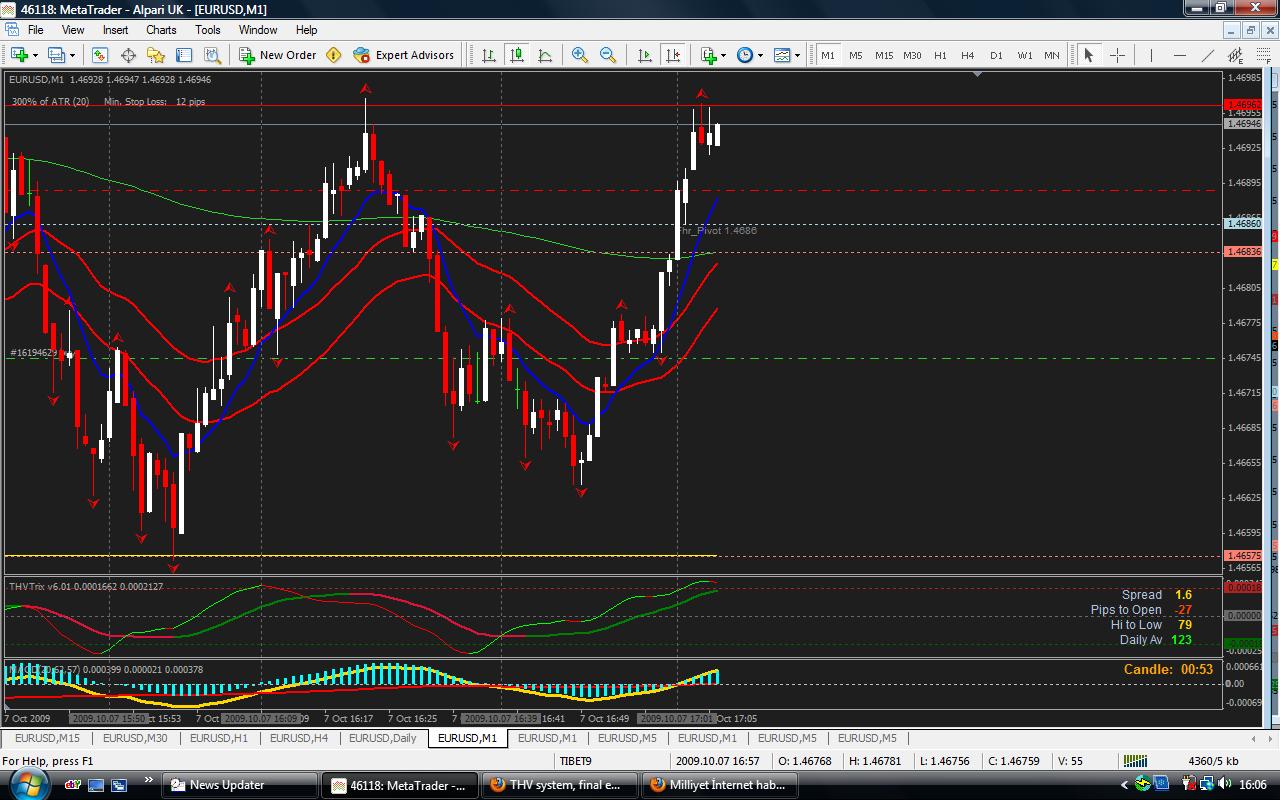
Task: Switch to the EURUSD,H4 chart tab
Action: click(x=299, y=738)
